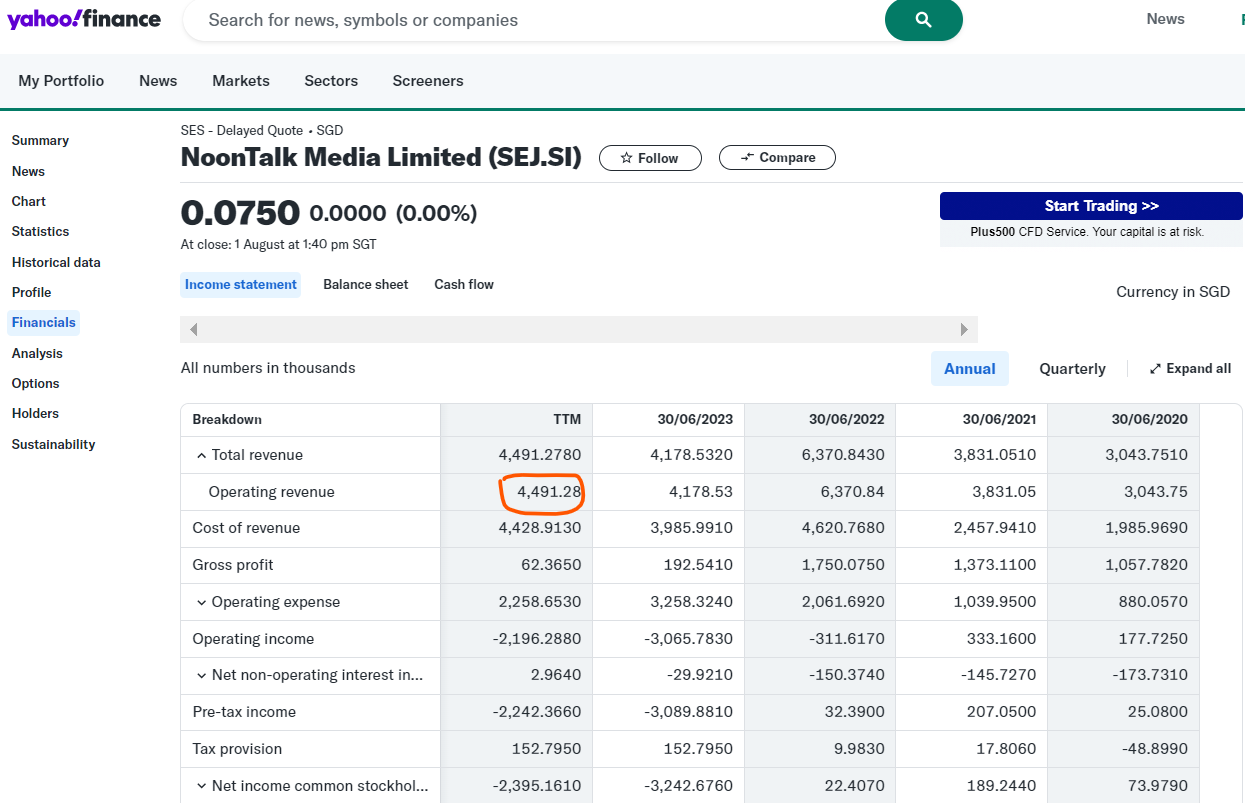Image resolution: width=1245 pixels, height=803 pixels.
Task: Click Total revenue 2022 value 6,370.8430
Action: tap(843, 455)
